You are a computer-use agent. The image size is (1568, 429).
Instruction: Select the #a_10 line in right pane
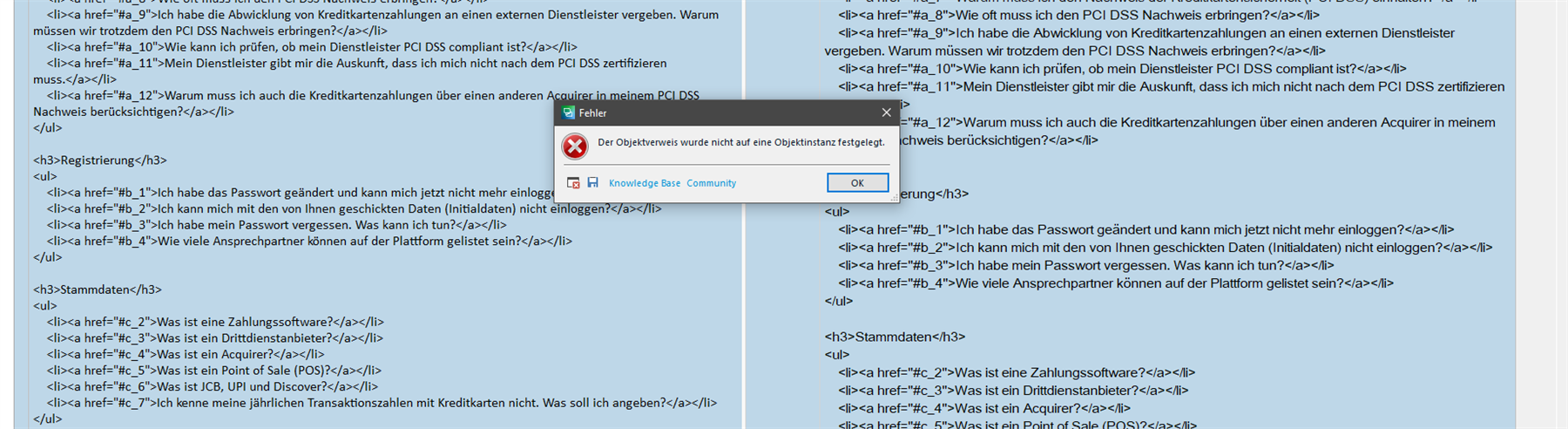(1122, 69)
